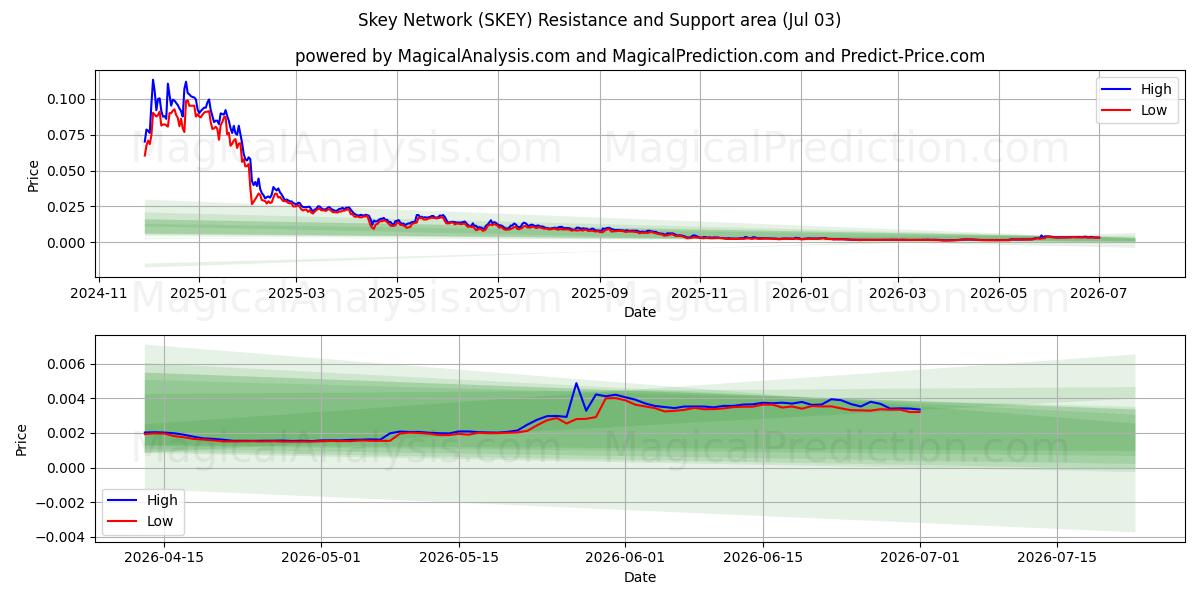Click the bottom chart y-axis value 0.002
This screenshot has height=600, width=1200.
pyautogui.click(x=68, y=433)
